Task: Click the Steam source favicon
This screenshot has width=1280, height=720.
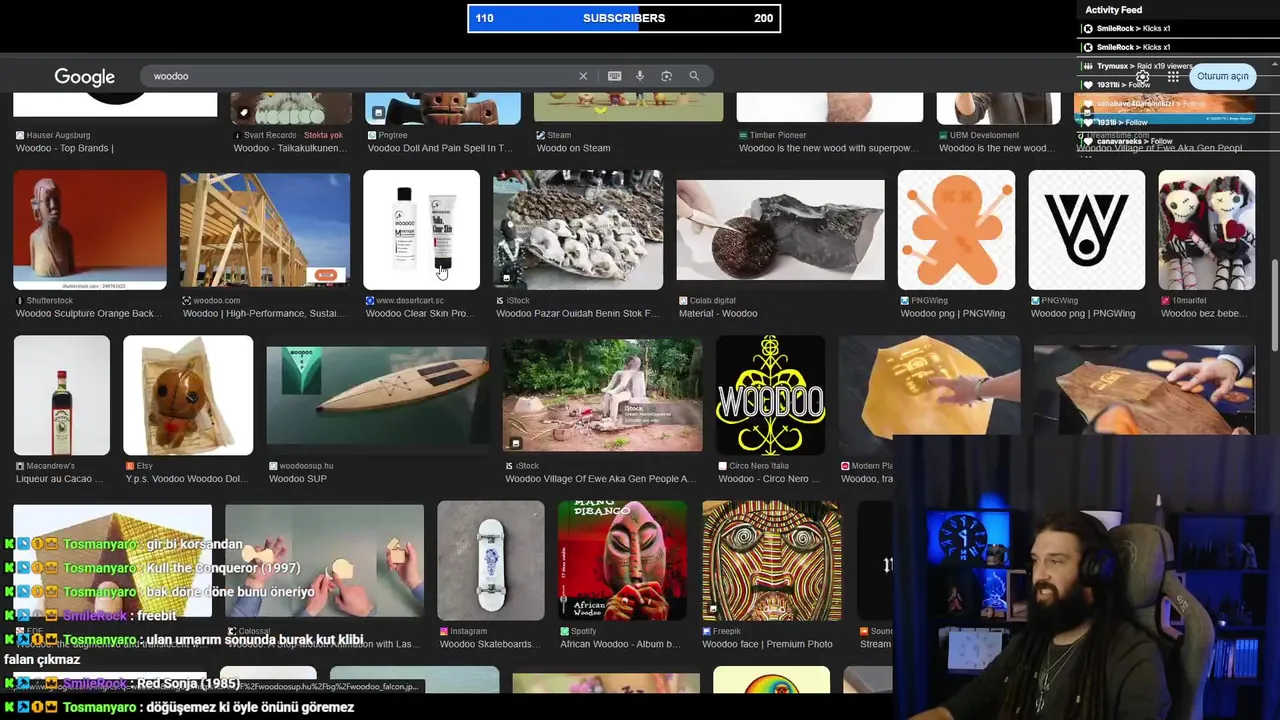Action: pyautogui.click(x=541, y=135)
